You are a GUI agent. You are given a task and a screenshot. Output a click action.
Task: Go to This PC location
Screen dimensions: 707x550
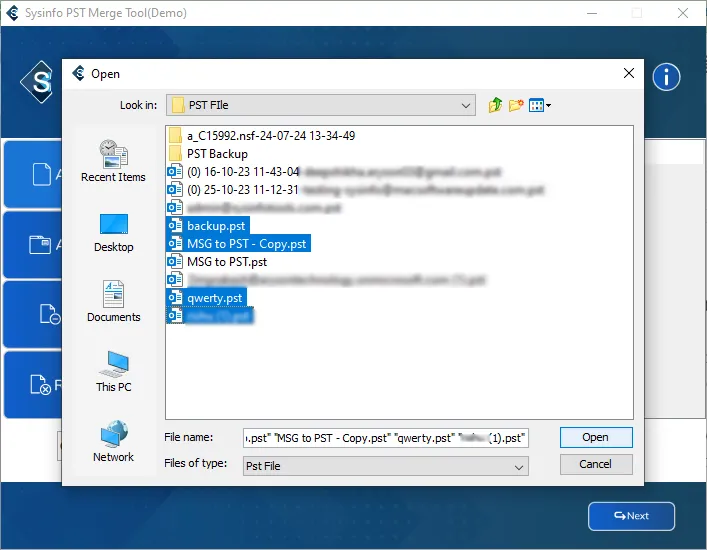[114, 371]
